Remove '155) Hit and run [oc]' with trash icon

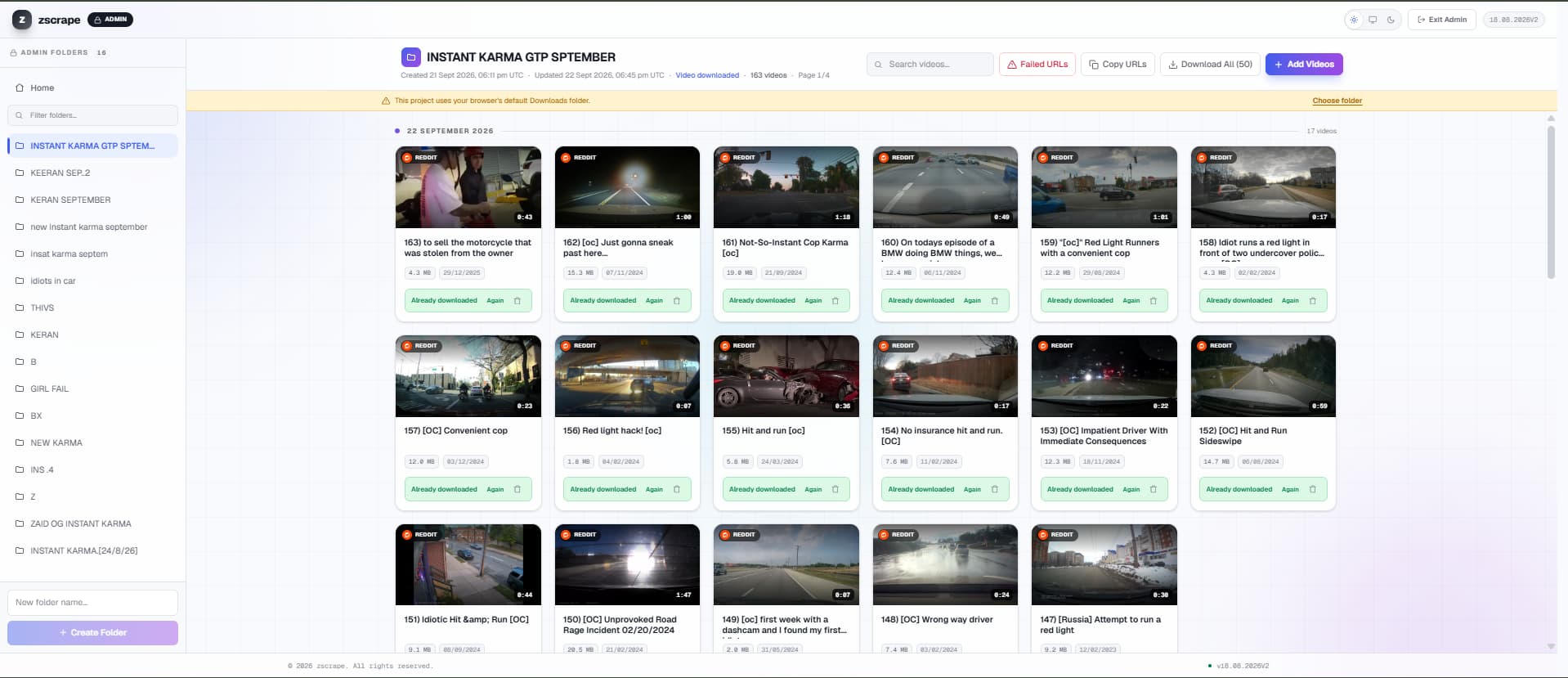point(836,490)
